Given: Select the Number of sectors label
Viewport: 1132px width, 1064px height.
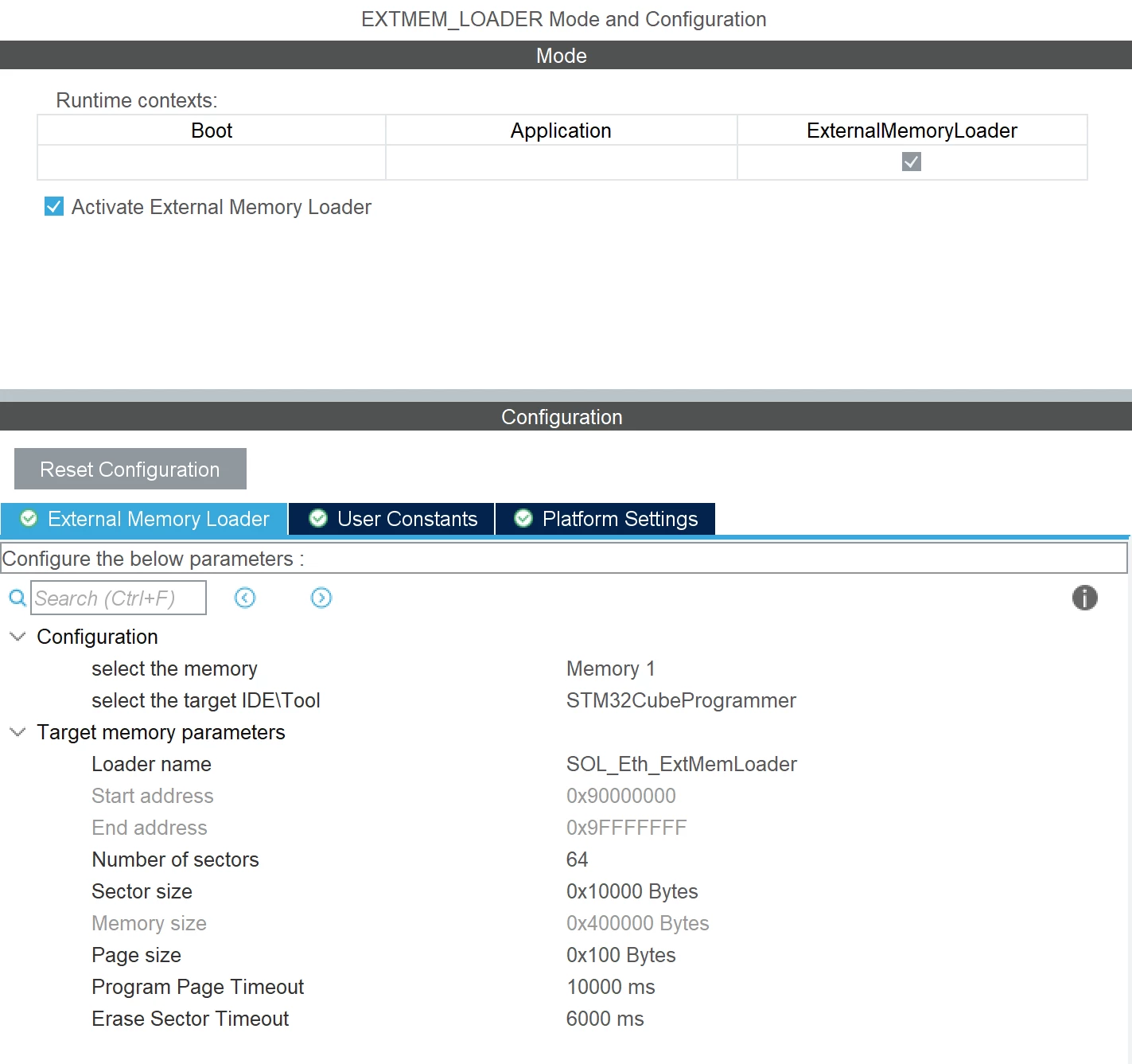Looking at the screenshot, I should [x=176, y=859].
